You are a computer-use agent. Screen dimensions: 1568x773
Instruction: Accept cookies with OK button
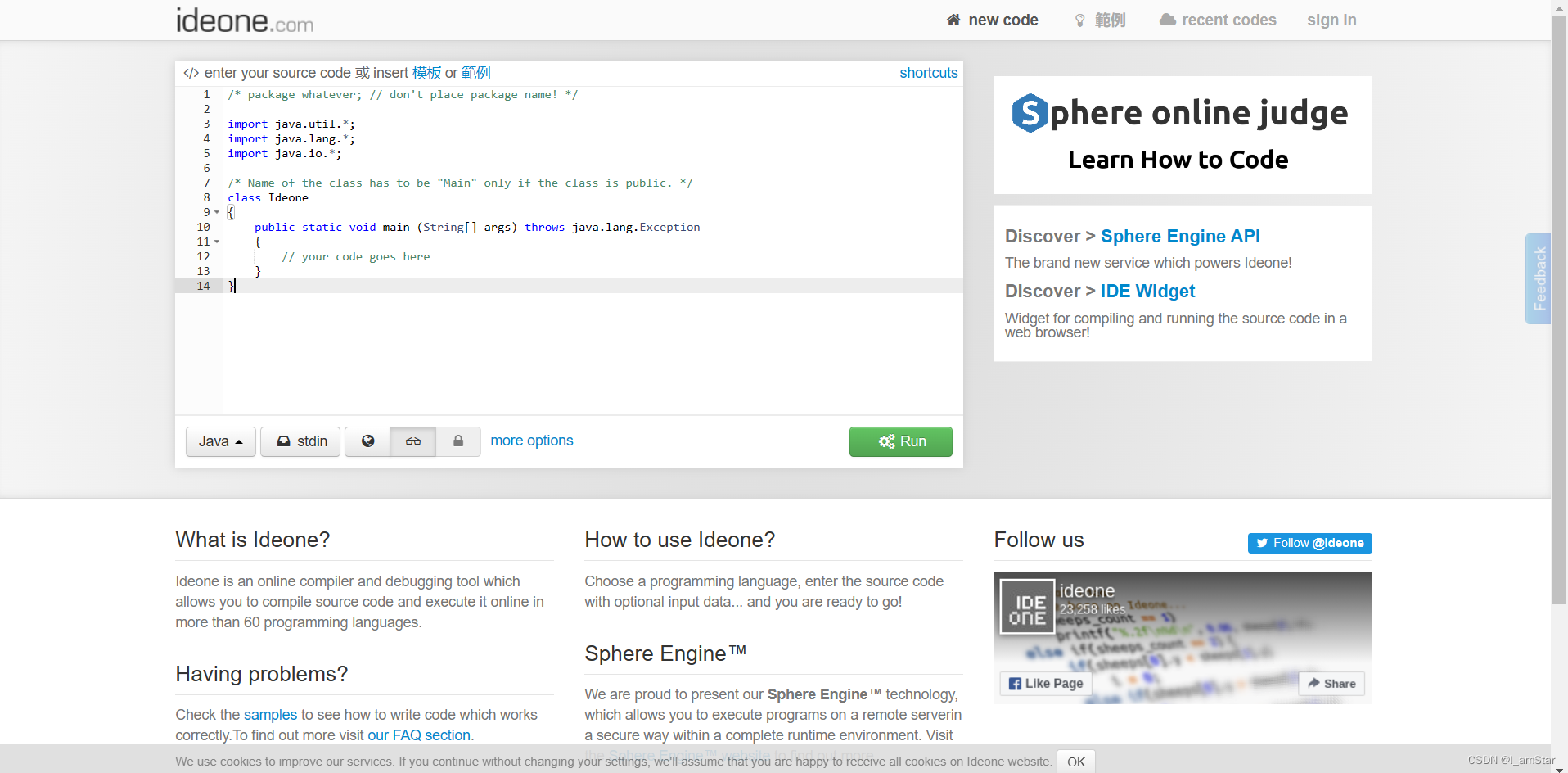(1075, 762)
